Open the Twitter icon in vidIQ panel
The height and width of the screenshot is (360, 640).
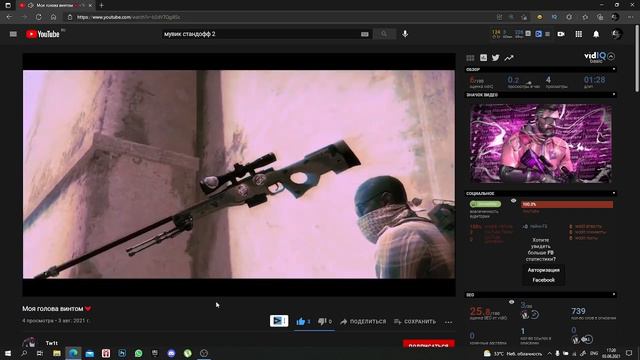(x=496, y=58)
